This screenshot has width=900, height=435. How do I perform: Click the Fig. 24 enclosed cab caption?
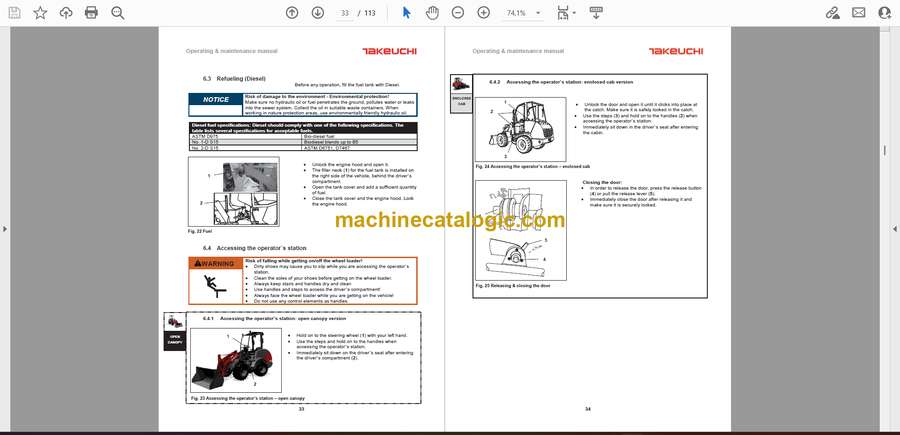point(533,166)
